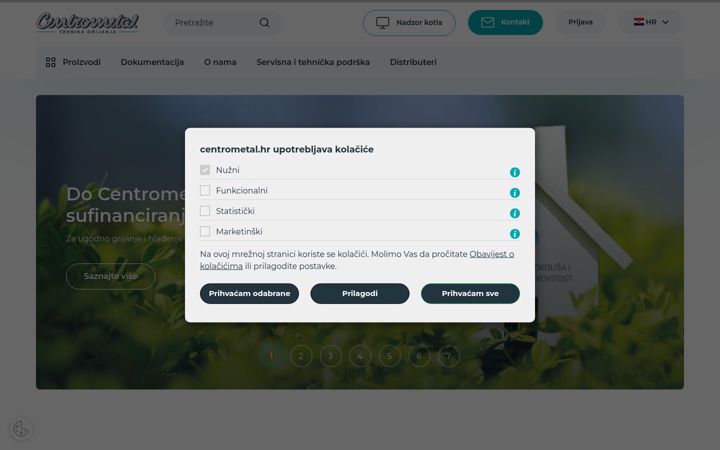Viewport: 720px width, 450px height.
Task: Click Prihvaćam sve button
Action: click(470, 293)
